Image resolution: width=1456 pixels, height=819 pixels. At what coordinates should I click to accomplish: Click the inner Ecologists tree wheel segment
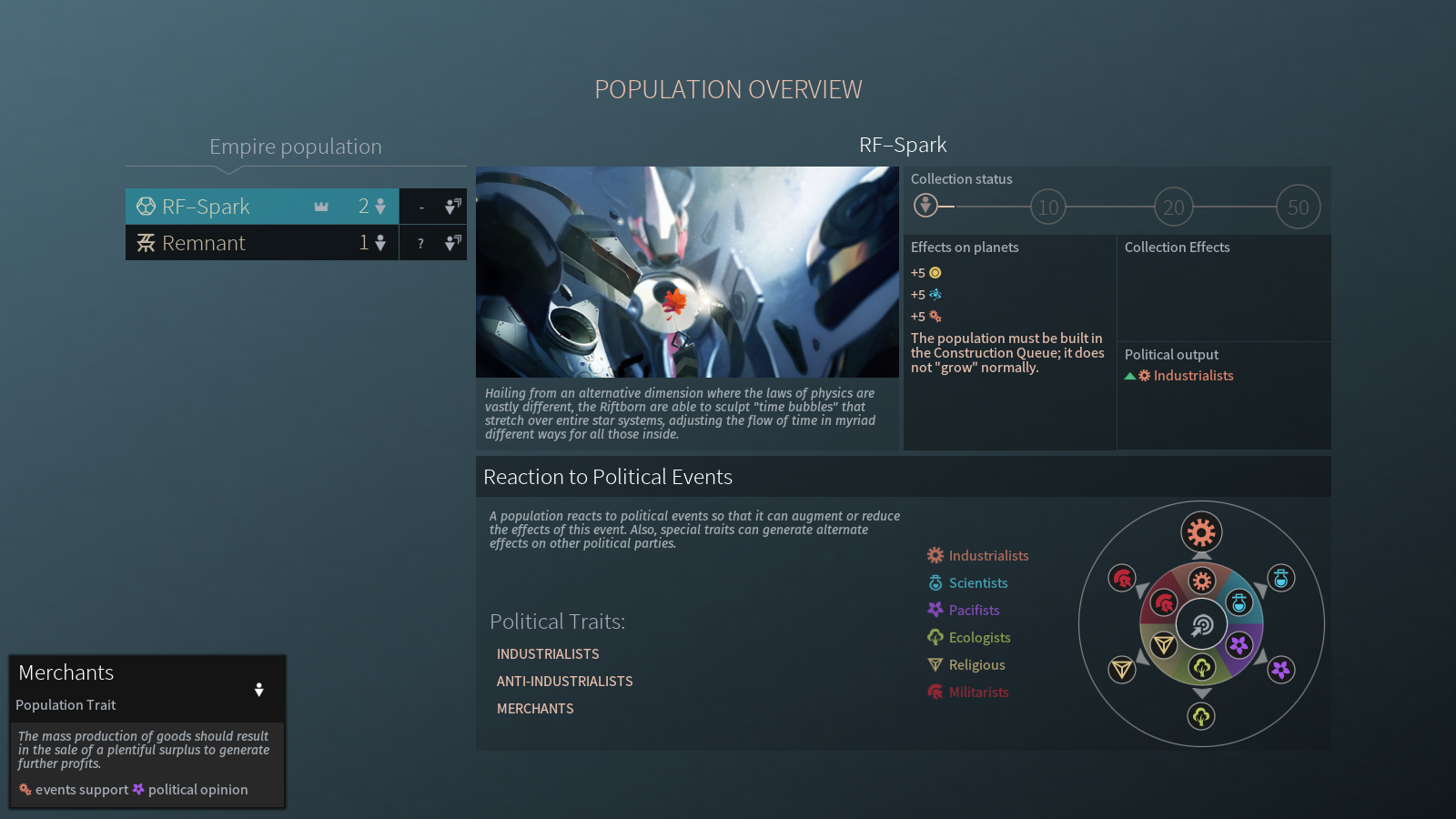click(x=1201, y=667)
